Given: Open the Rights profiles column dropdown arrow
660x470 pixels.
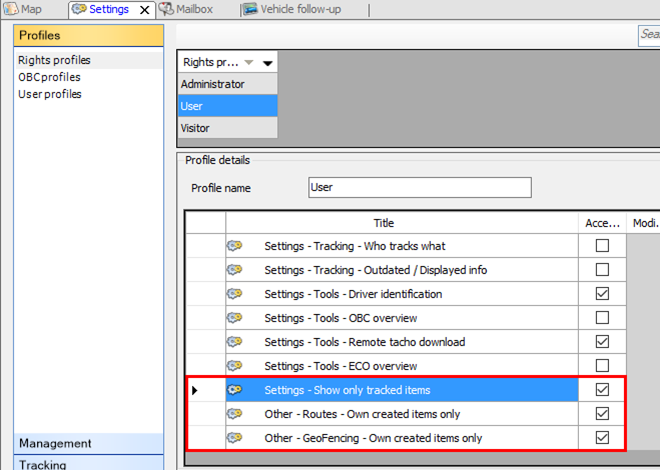Looking at the screenshot, I should (x=267, y=62).
